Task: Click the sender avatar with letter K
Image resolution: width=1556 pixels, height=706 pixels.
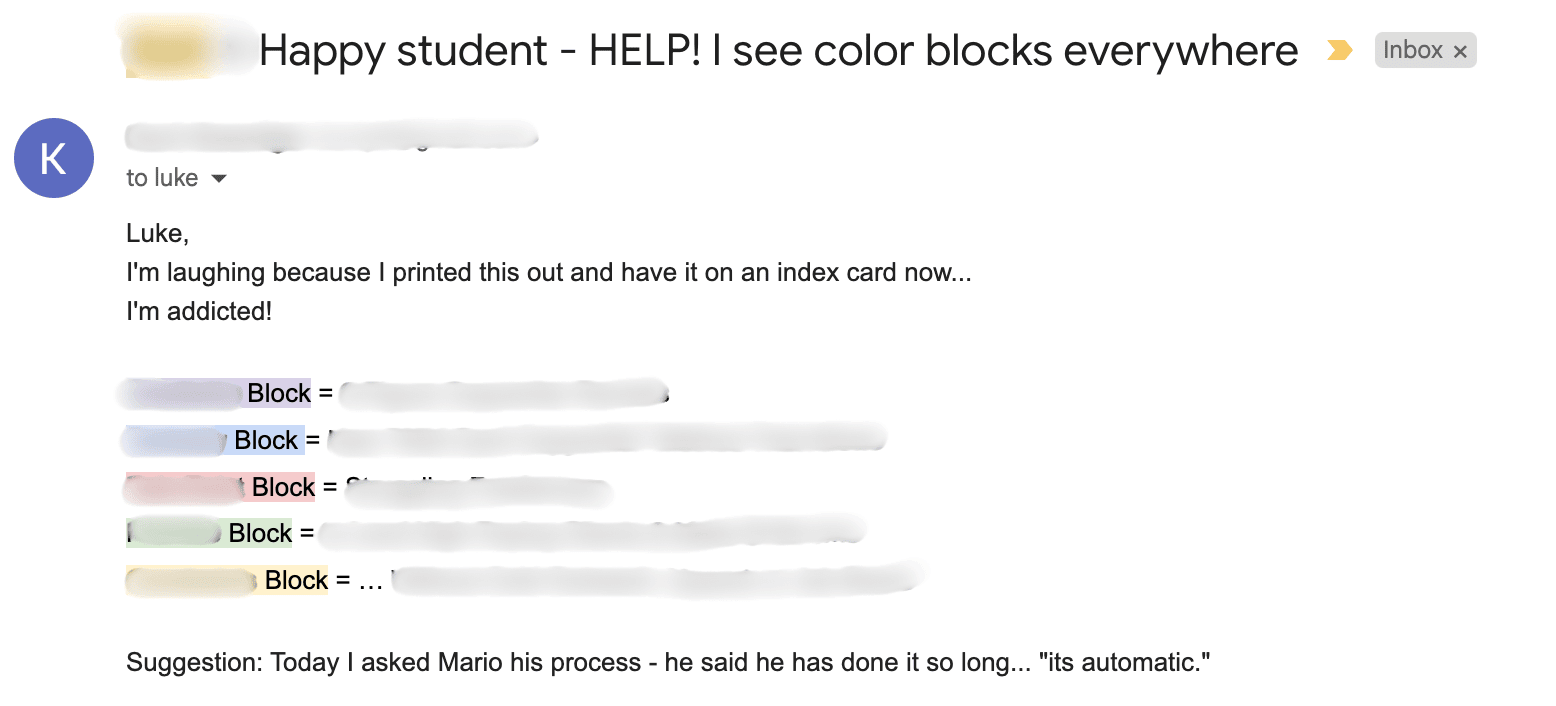Action: (x=54, y=158)
